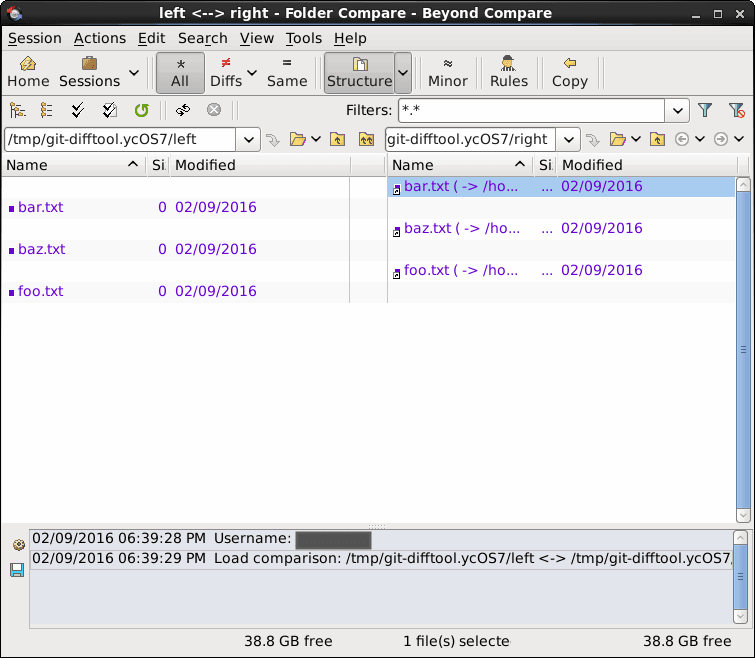Open the right browse folder dropdown arrow
Screen dimensions: 755x658
coord(636,139)
